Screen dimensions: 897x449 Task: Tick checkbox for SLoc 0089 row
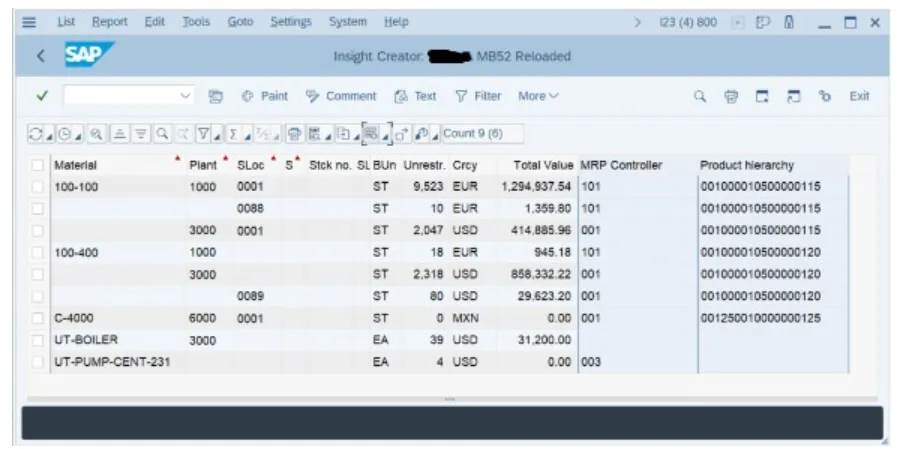click(38, 296)
